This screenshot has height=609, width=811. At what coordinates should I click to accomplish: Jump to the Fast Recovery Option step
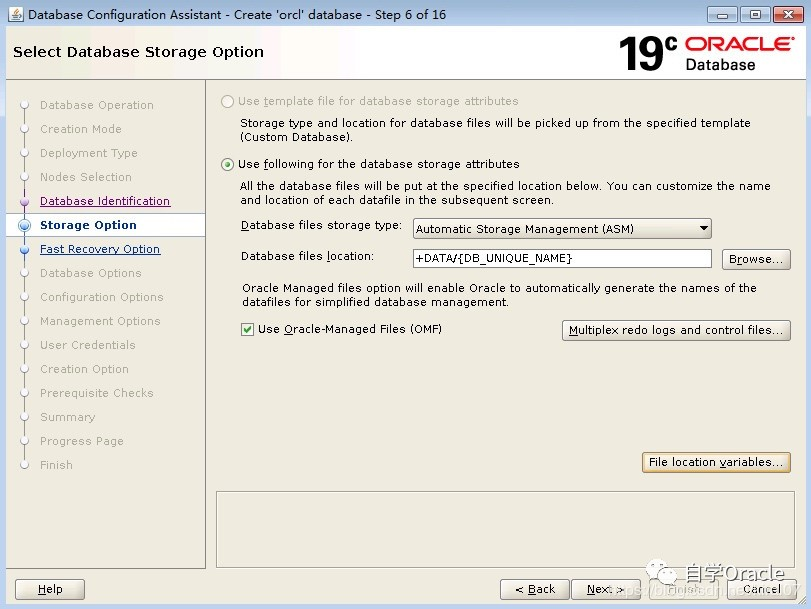[99, 249]
